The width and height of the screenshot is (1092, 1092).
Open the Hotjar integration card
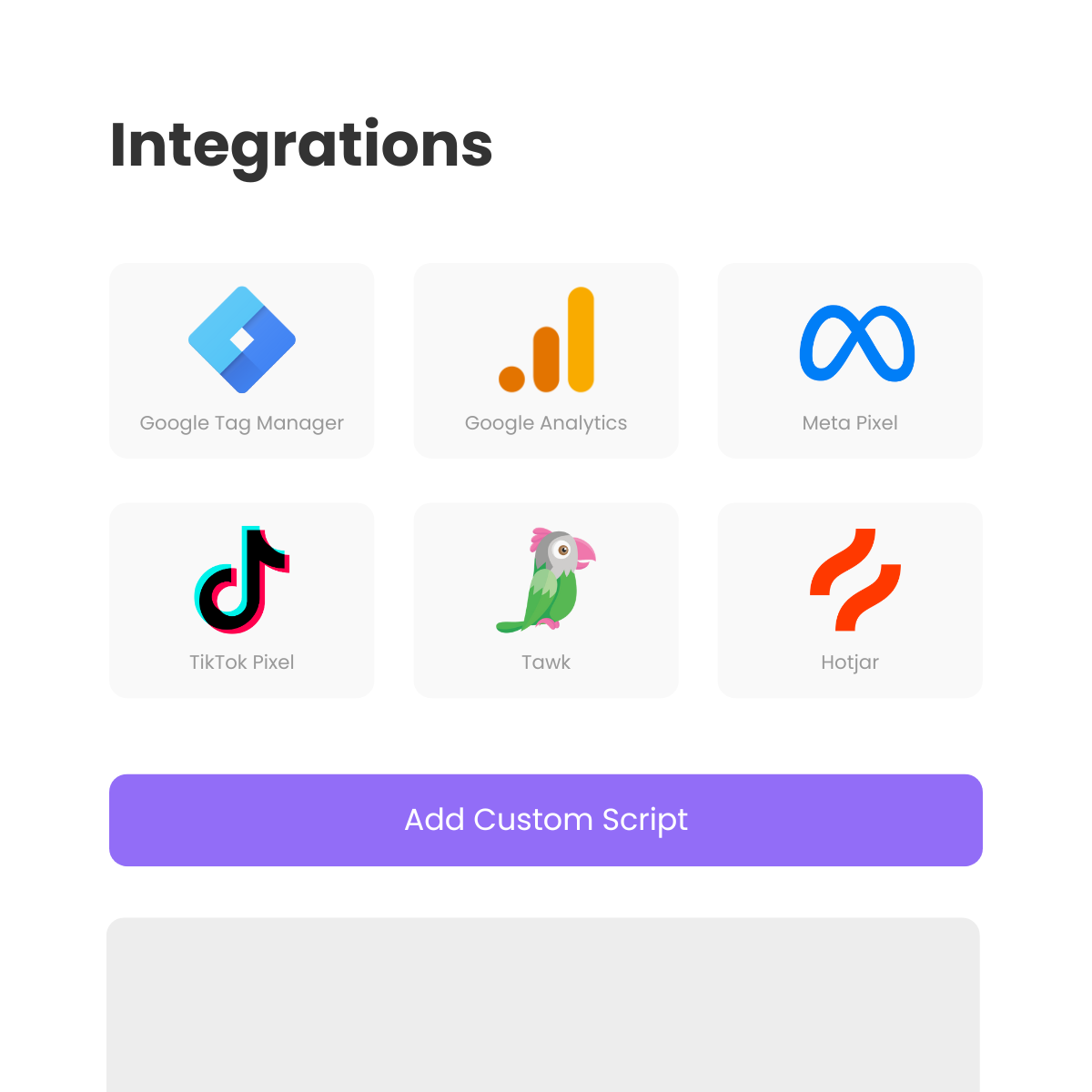click(x=850, y=601)
